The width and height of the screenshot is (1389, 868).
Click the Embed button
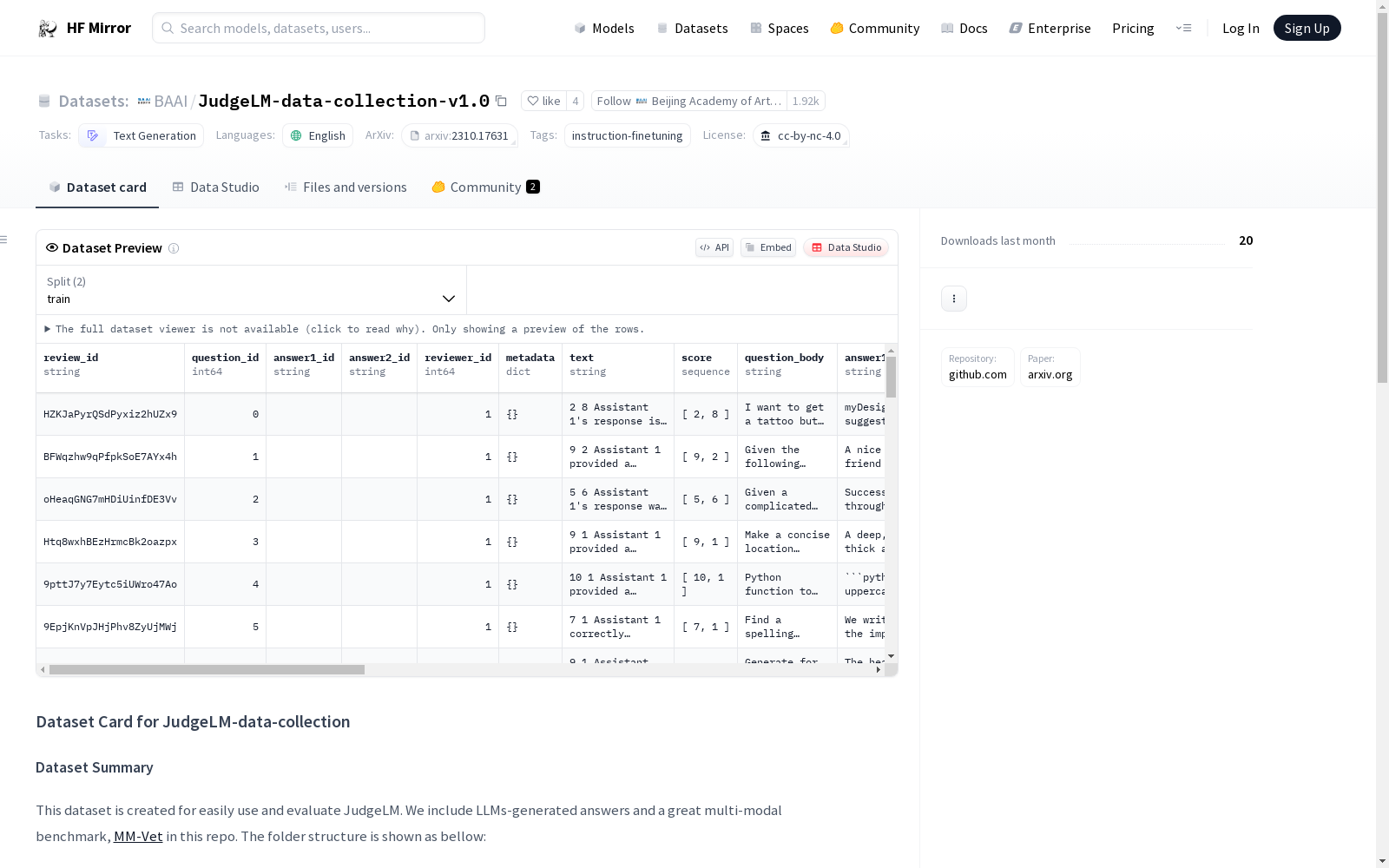coord(768,247)
